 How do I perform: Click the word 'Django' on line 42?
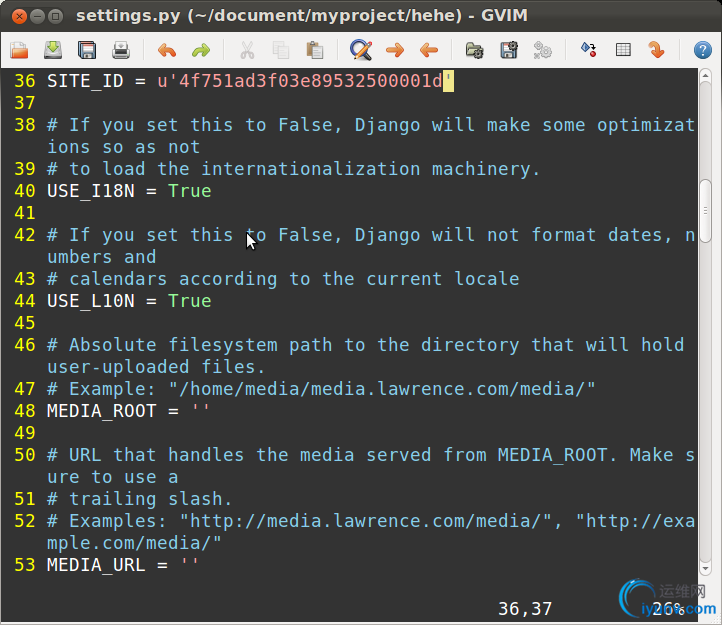[387, 235]
